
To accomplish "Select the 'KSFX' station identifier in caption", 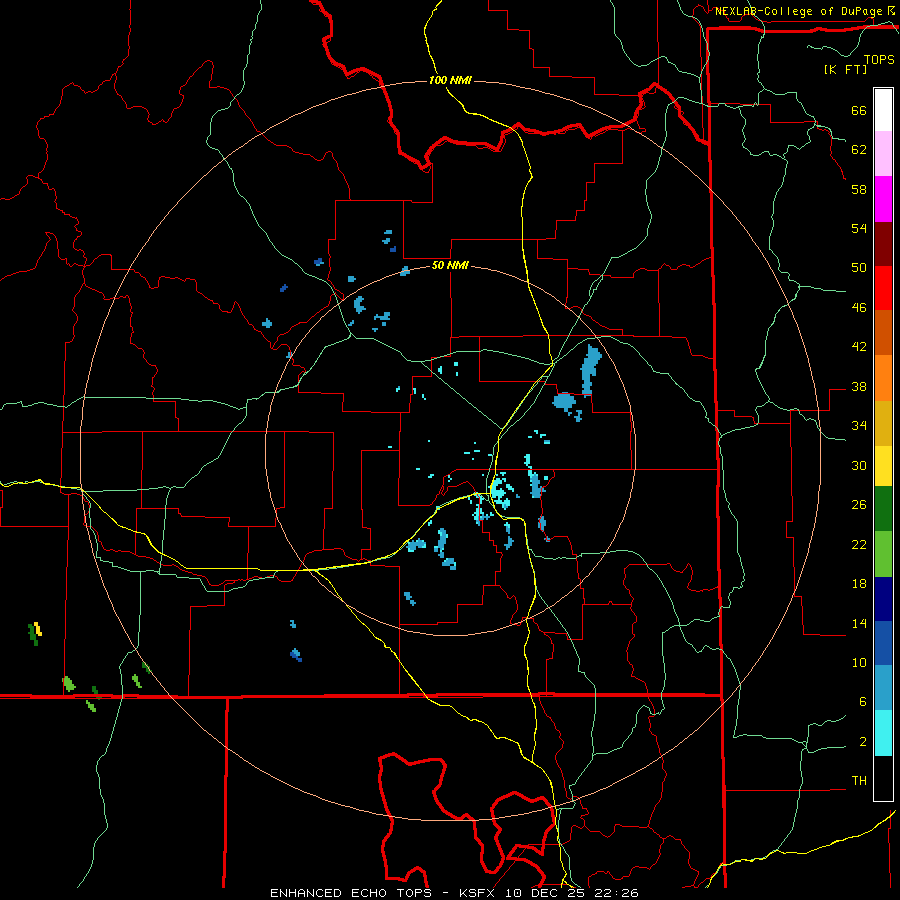I will point(476,893).
